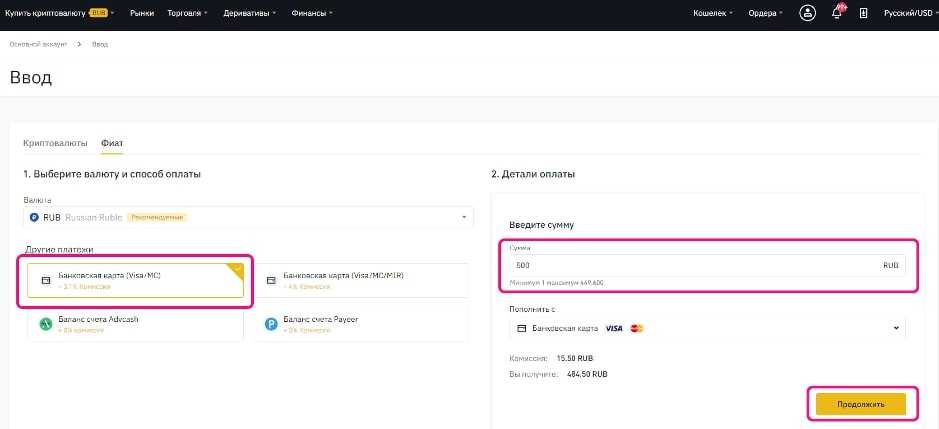
Task: Click the app download icon in header
Action: [864, 14]
